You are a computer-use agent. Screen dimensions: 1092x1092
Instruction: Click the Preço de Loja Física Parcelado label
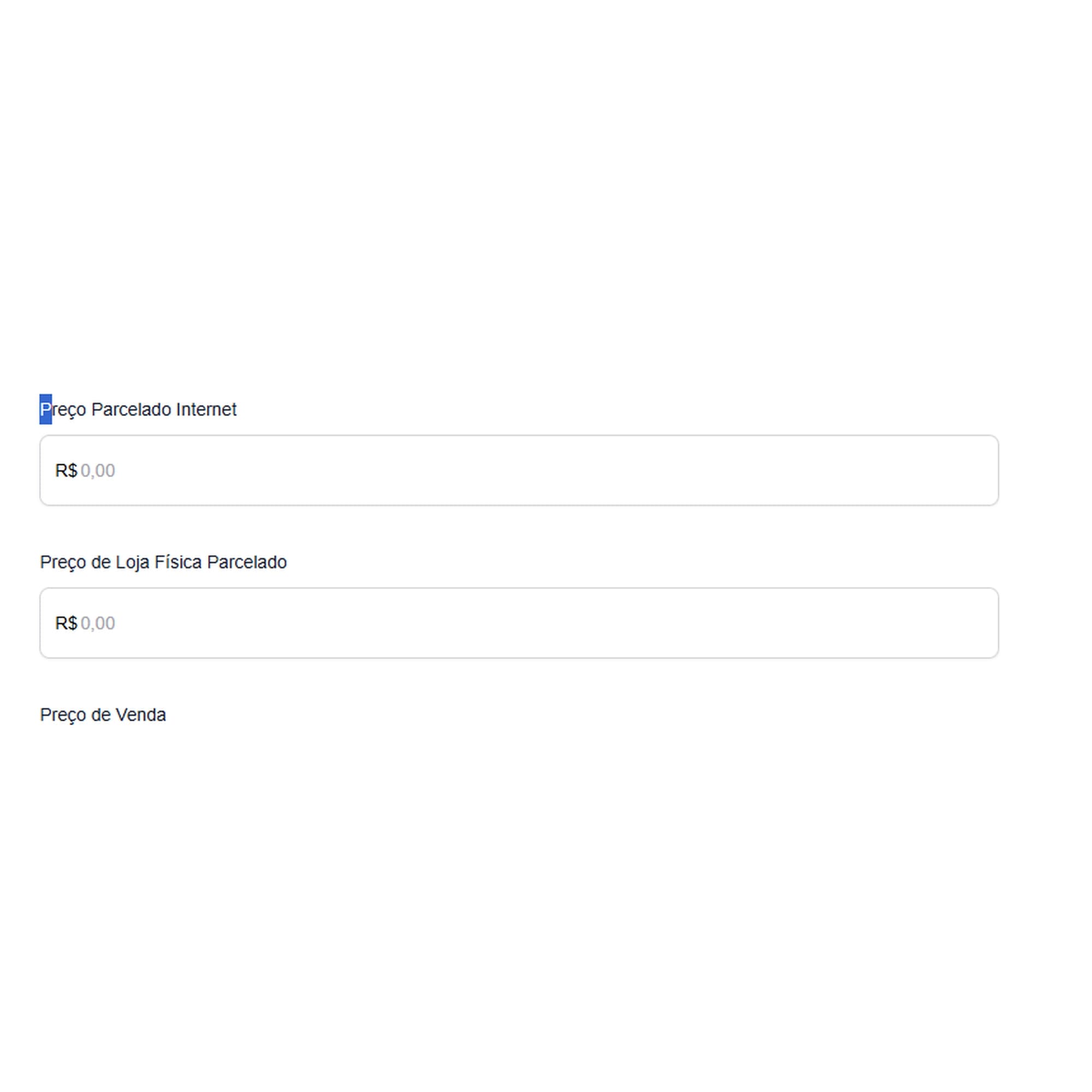tap(163, 562)
